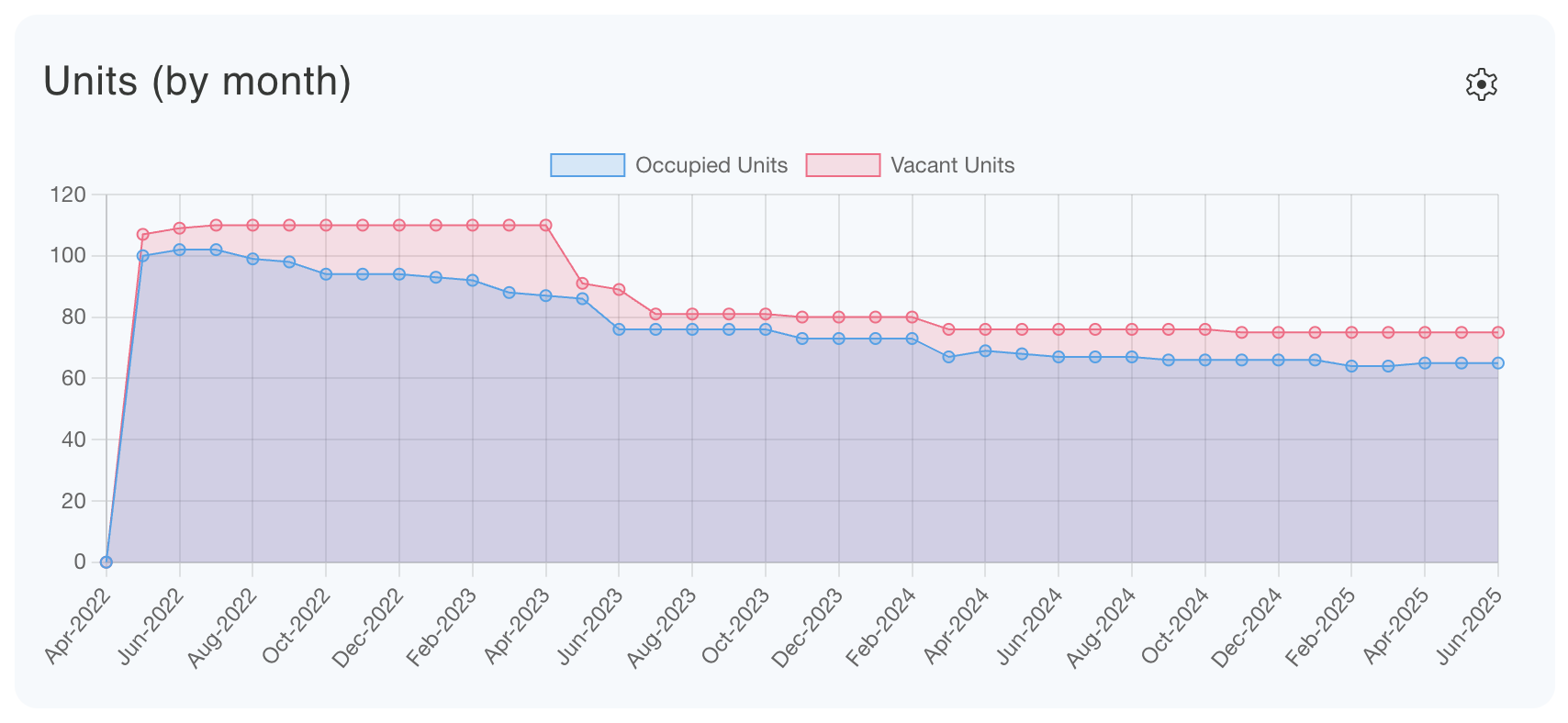Click the Occupied Units point at Jun-2023
The height and width of the screenshot is (723, 1568).
(x=619, y=329)
